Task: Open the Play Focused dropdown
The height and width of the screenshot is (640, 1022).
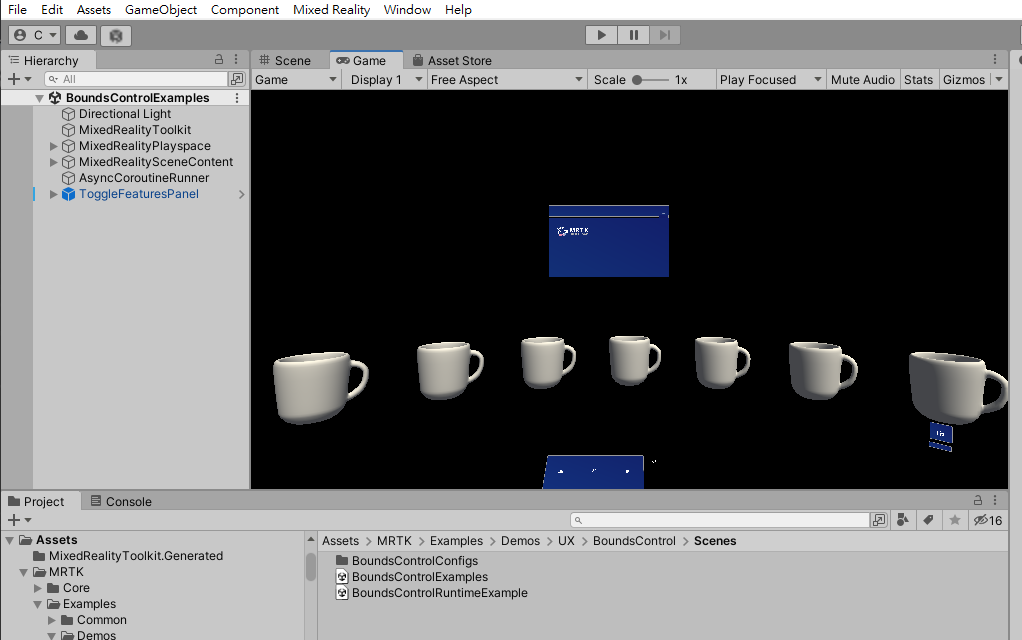Action: 770,80
